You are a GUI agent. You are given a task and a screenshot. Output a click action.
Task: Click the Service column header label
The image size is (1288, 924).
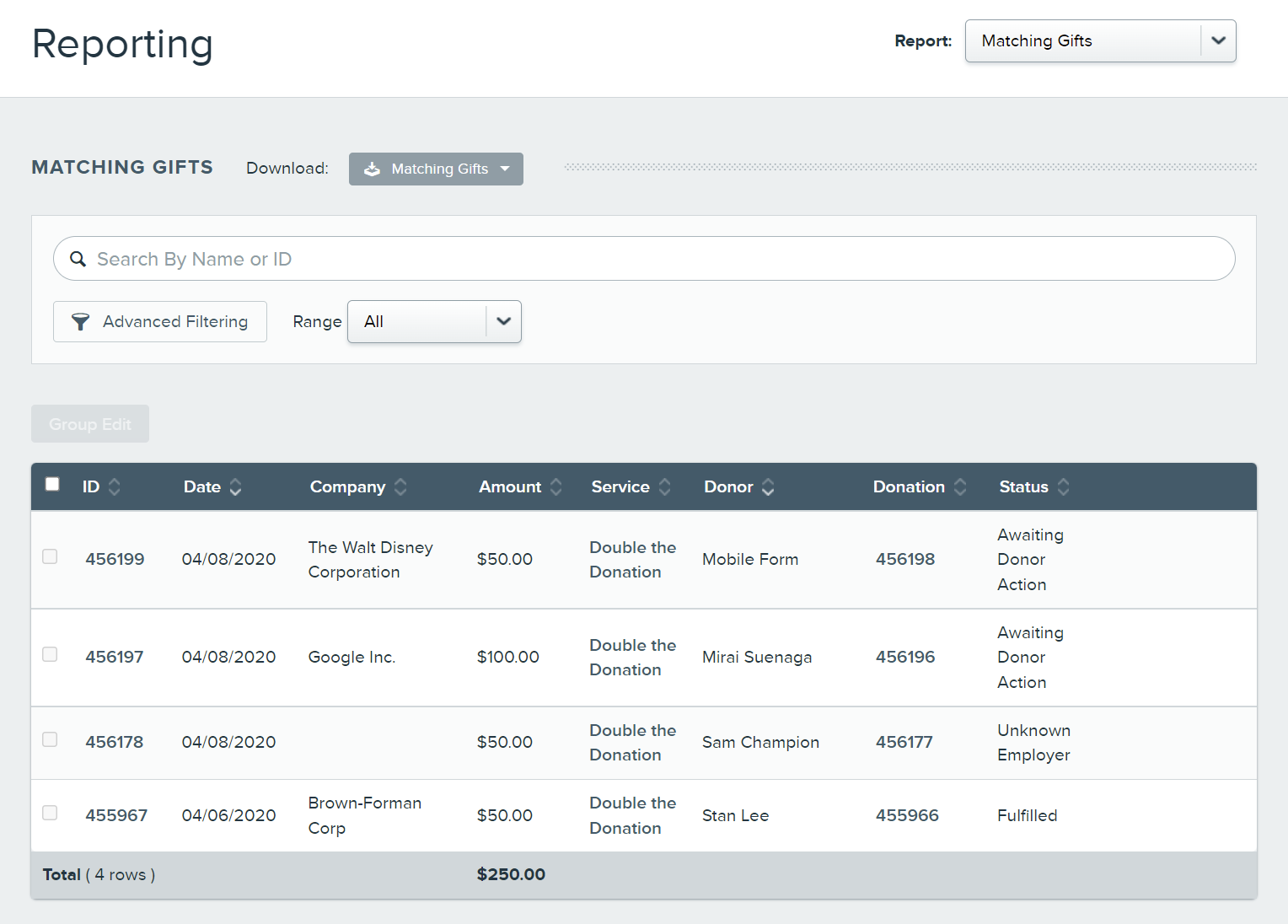620,486
